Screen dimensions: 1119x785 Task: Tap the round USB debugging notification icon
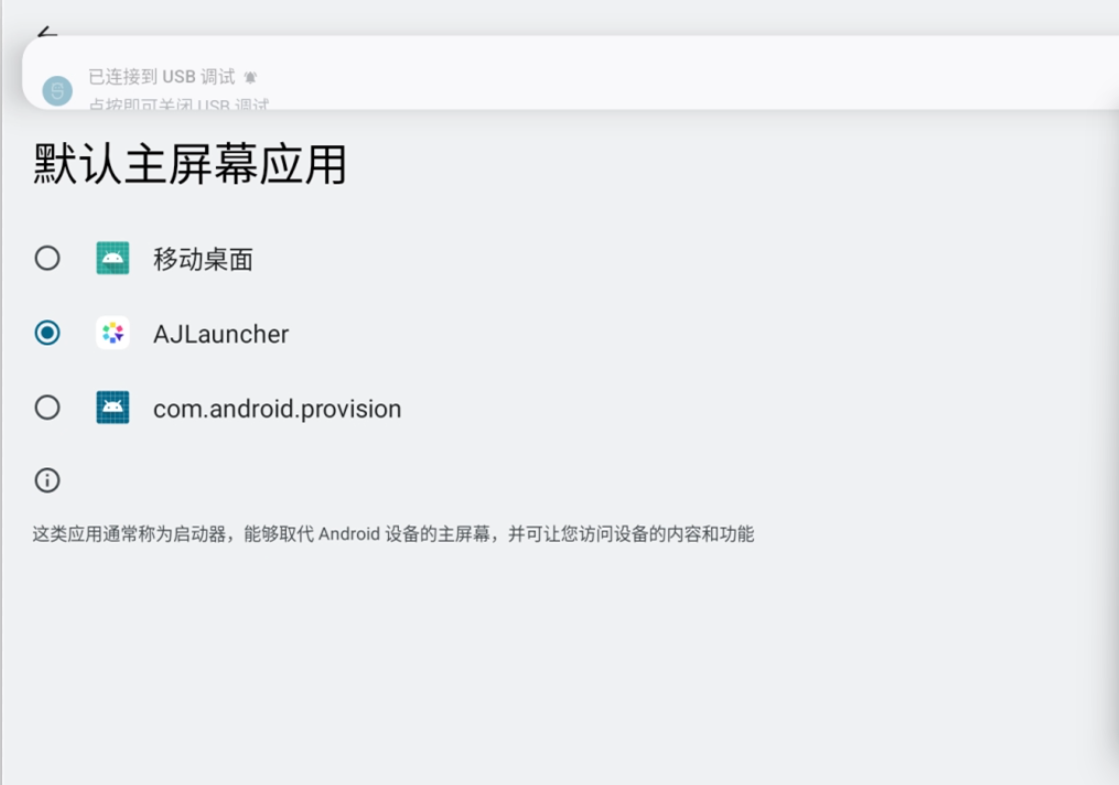pyautogui.click(x=57, y=91)
